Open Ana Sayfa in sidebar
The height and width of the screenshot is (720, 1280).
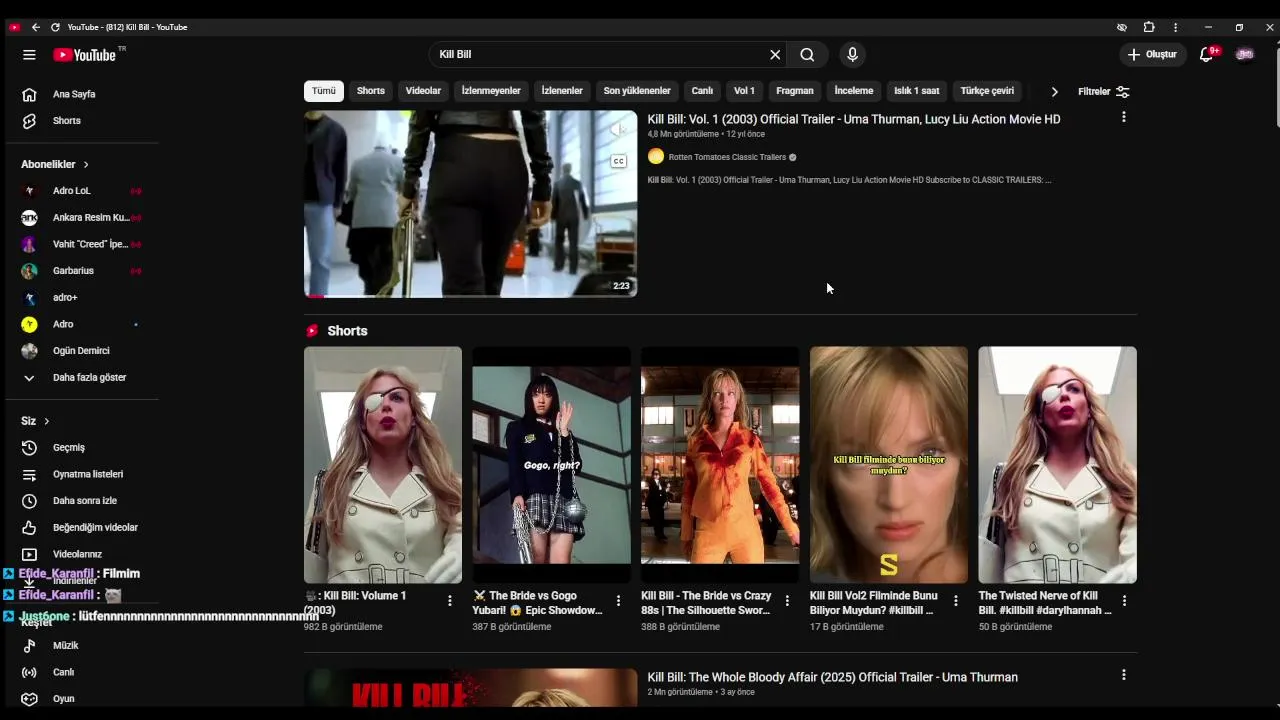point(80,94)
